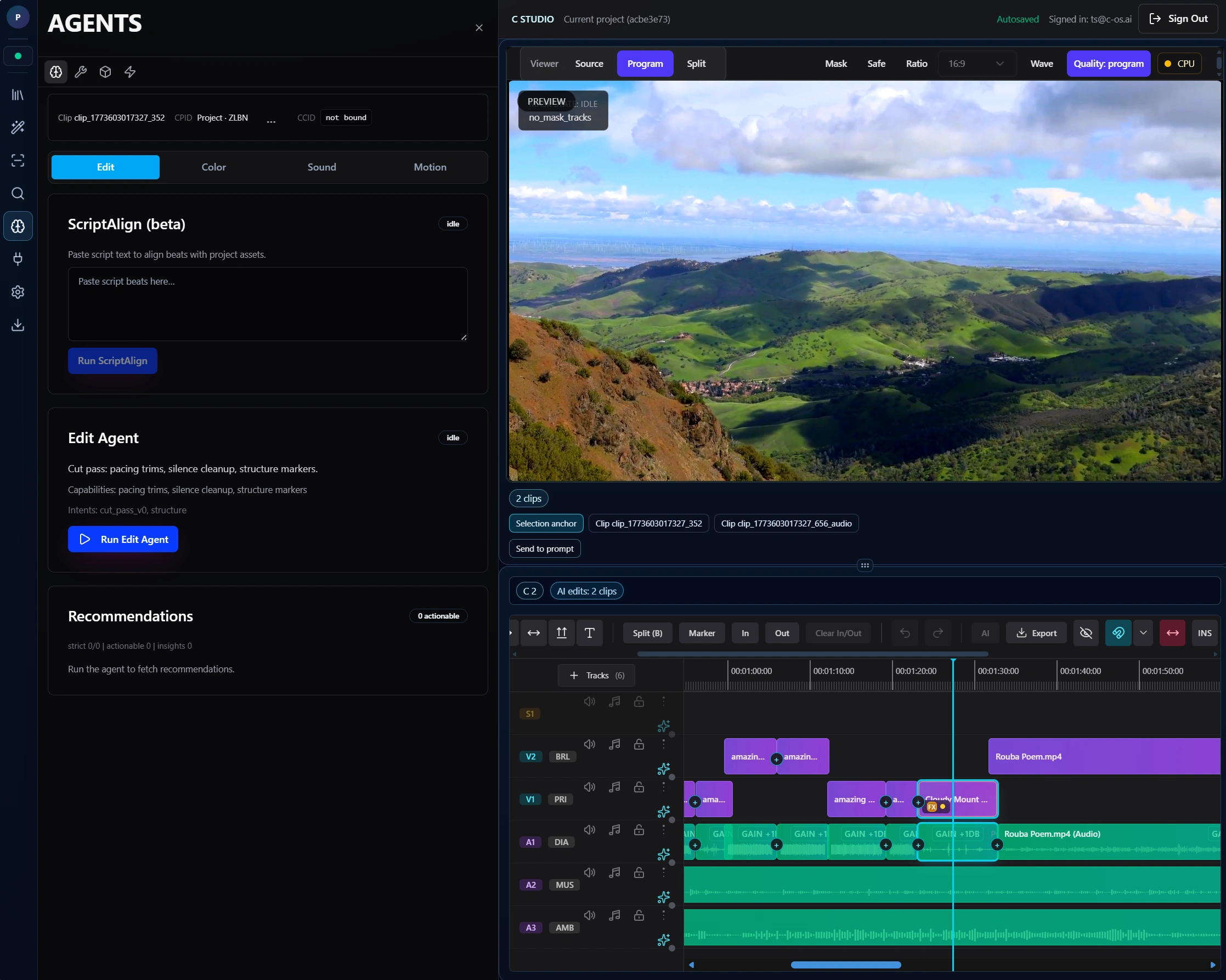Screen dimensions: 1226x980
Task: Click the Marker button in the timeline toolbar
Action: click(x=702, y=633)
